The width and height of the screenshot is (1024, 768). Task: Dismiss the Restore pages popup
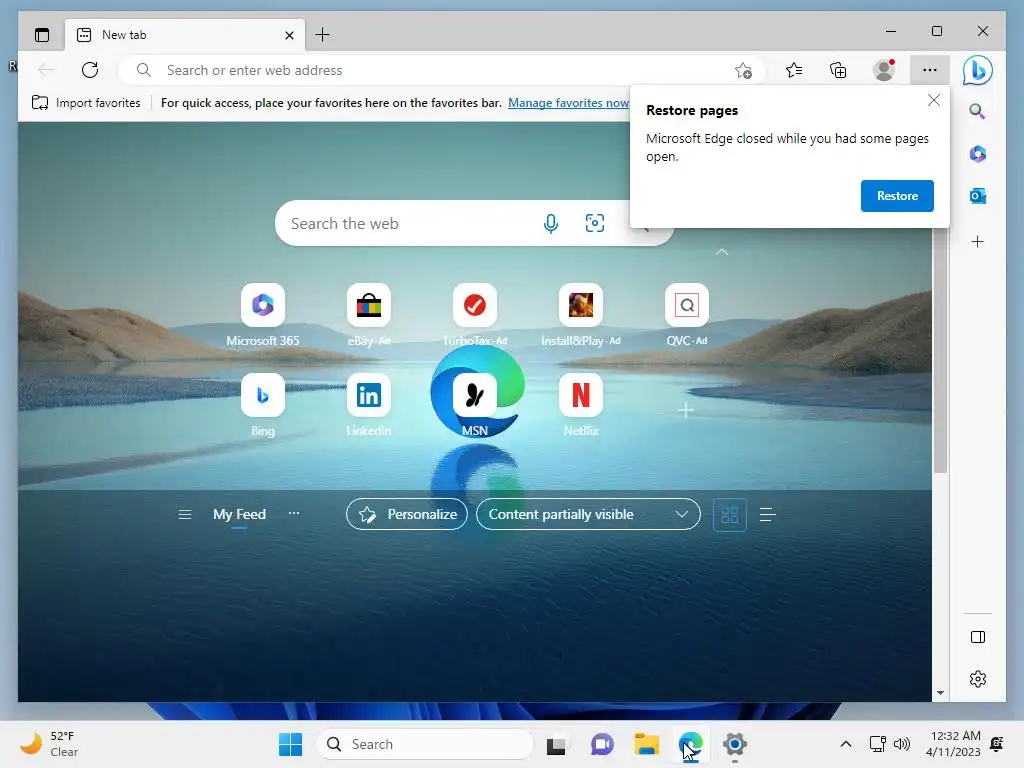click(934, 101)
